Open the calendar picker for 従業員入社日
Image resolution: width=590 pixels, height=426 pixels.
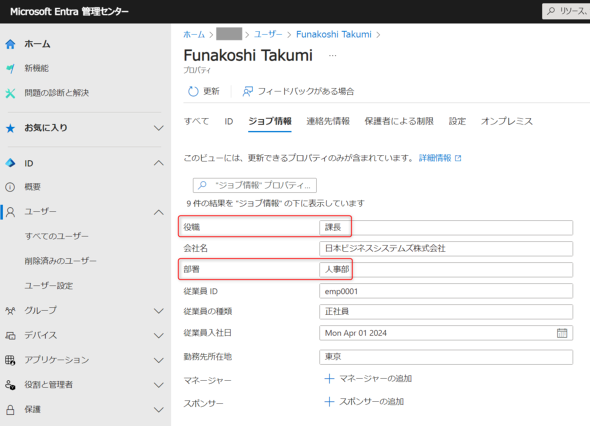[x=562, y=333]
